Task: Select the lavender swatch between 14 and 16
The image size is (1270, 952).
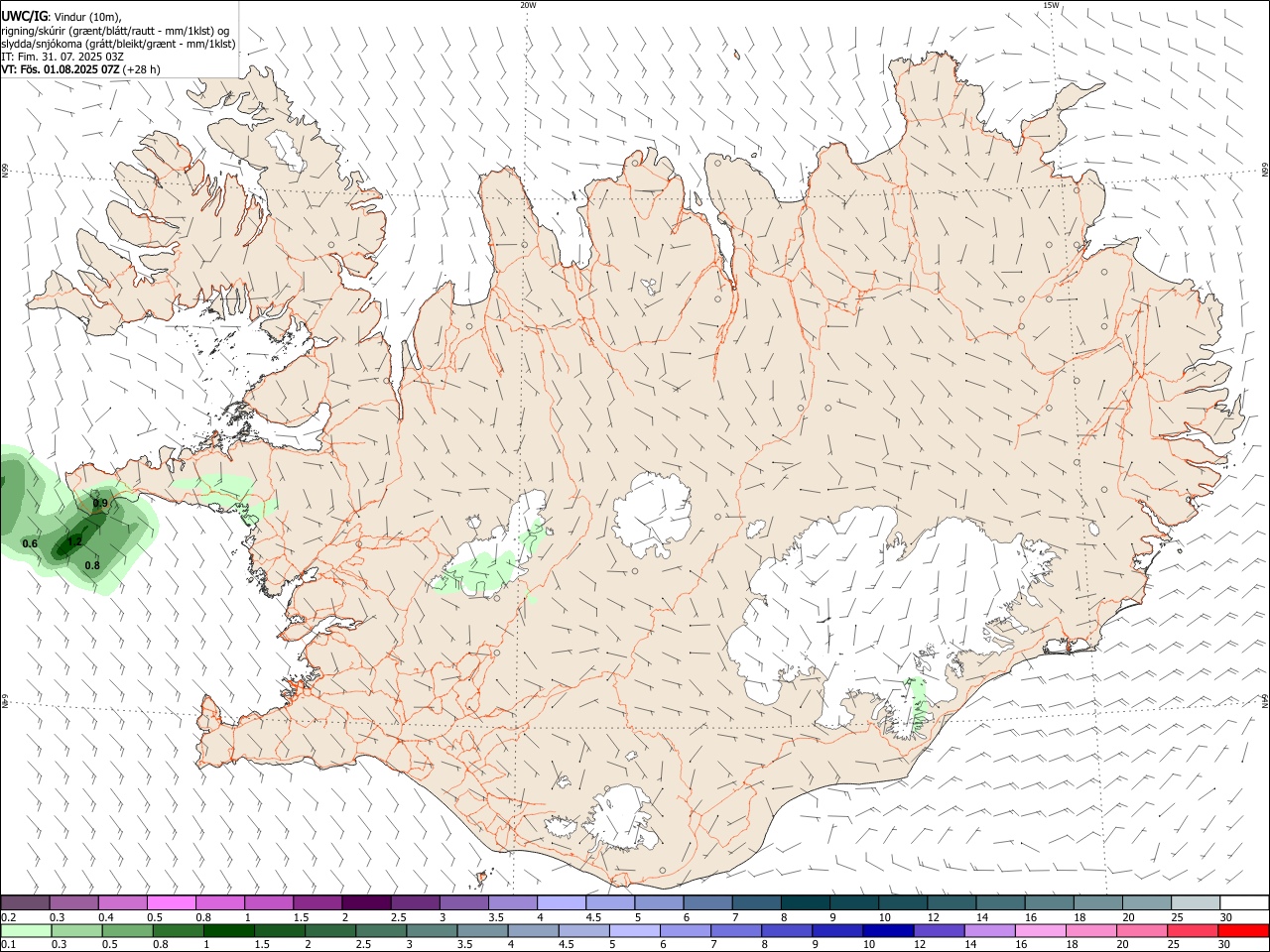Action: [988, 930]
